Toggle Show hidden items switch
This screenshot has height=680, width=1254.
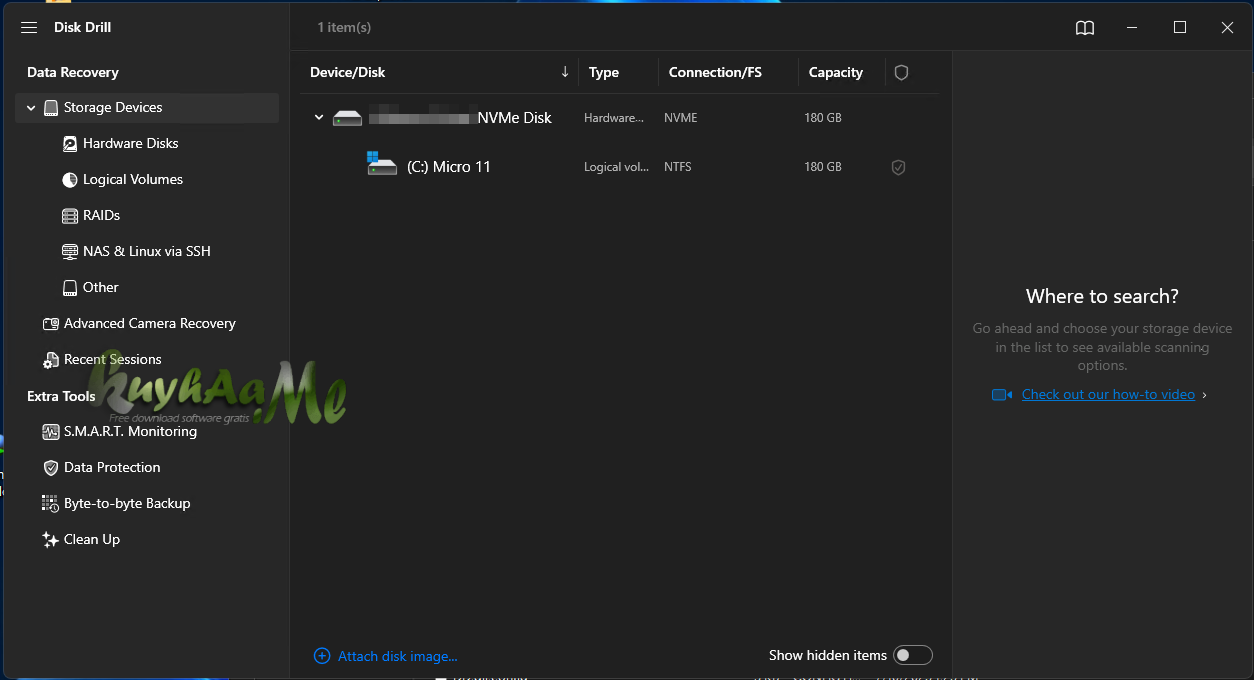(x=913, y=655)
